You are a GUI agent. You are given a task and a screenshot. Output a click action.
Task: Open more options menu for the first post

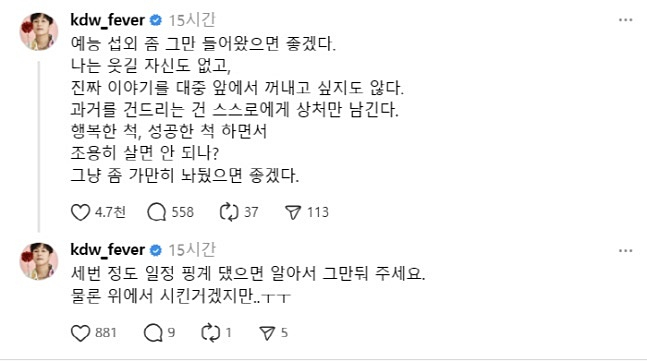click(x=626, y=20)
